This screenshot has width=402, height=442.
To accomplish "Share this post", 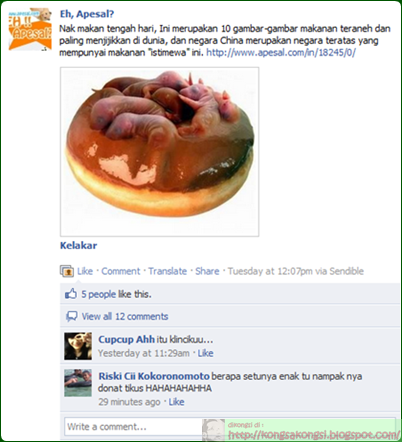I will click(x=207, y=271).
